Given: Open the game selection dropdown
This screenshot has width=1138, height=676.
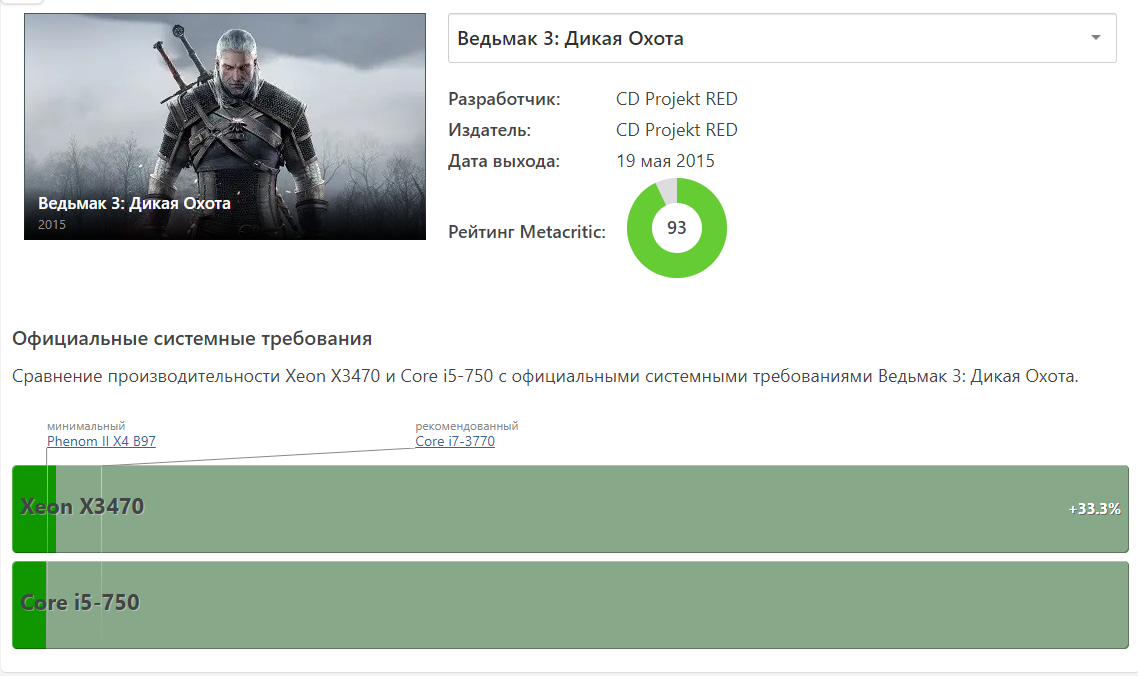Looking at the screenshot, I should click(782, 38).
